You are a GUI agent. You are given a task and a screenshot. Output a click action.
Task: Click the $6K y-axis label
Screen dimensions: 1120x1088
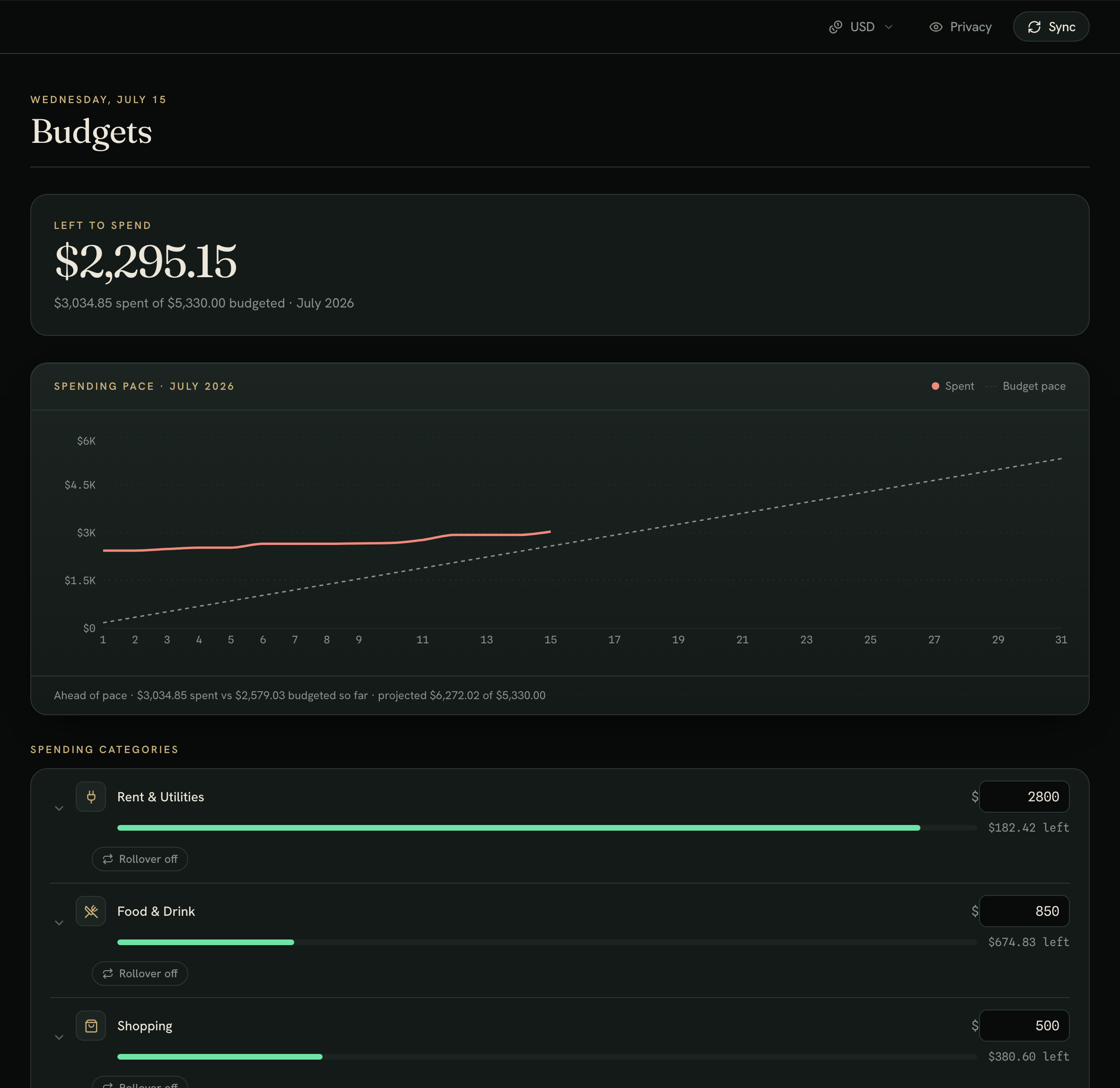(86, 440)
